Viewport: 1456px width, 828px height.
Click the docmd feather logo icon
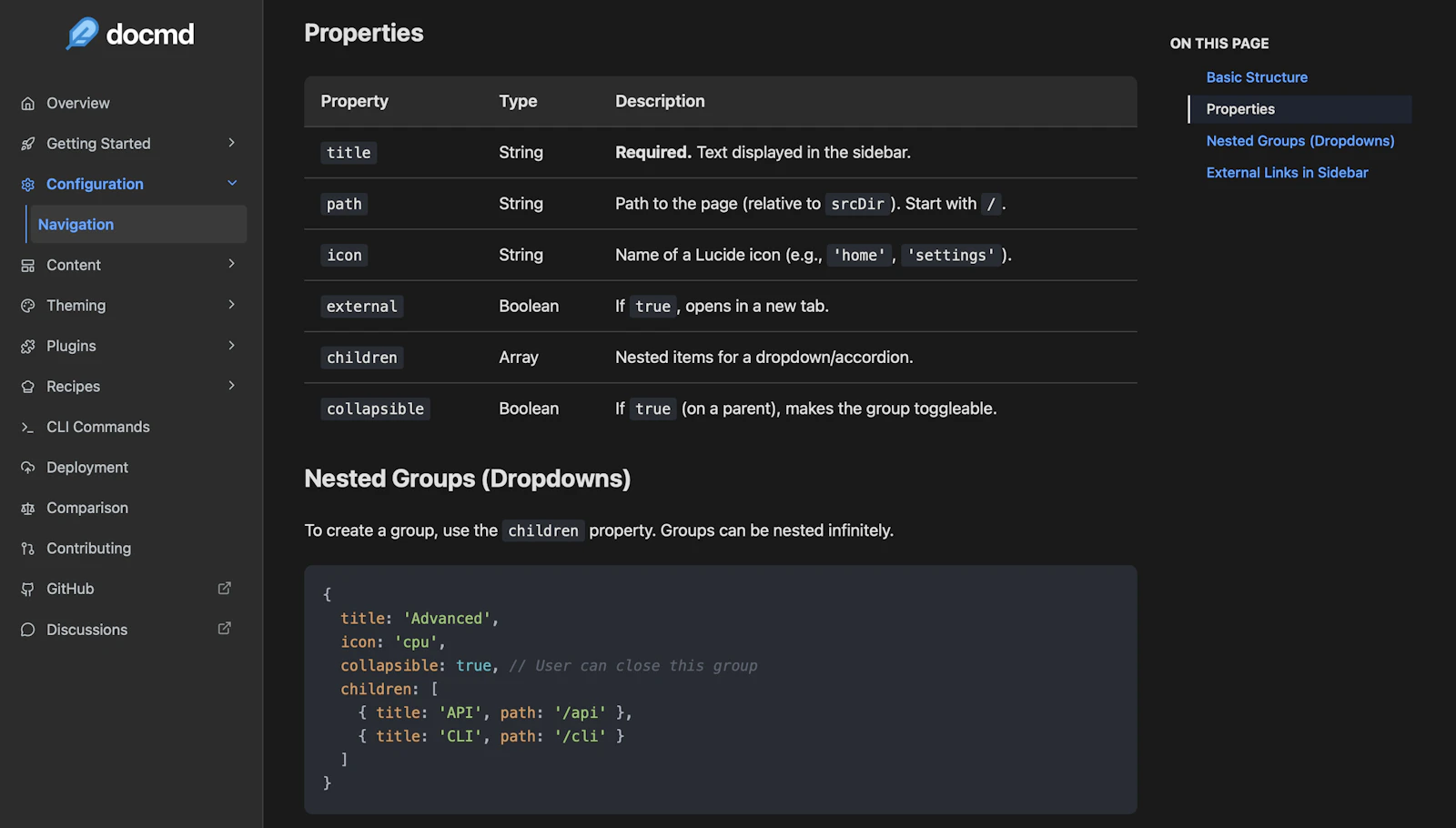82,34
